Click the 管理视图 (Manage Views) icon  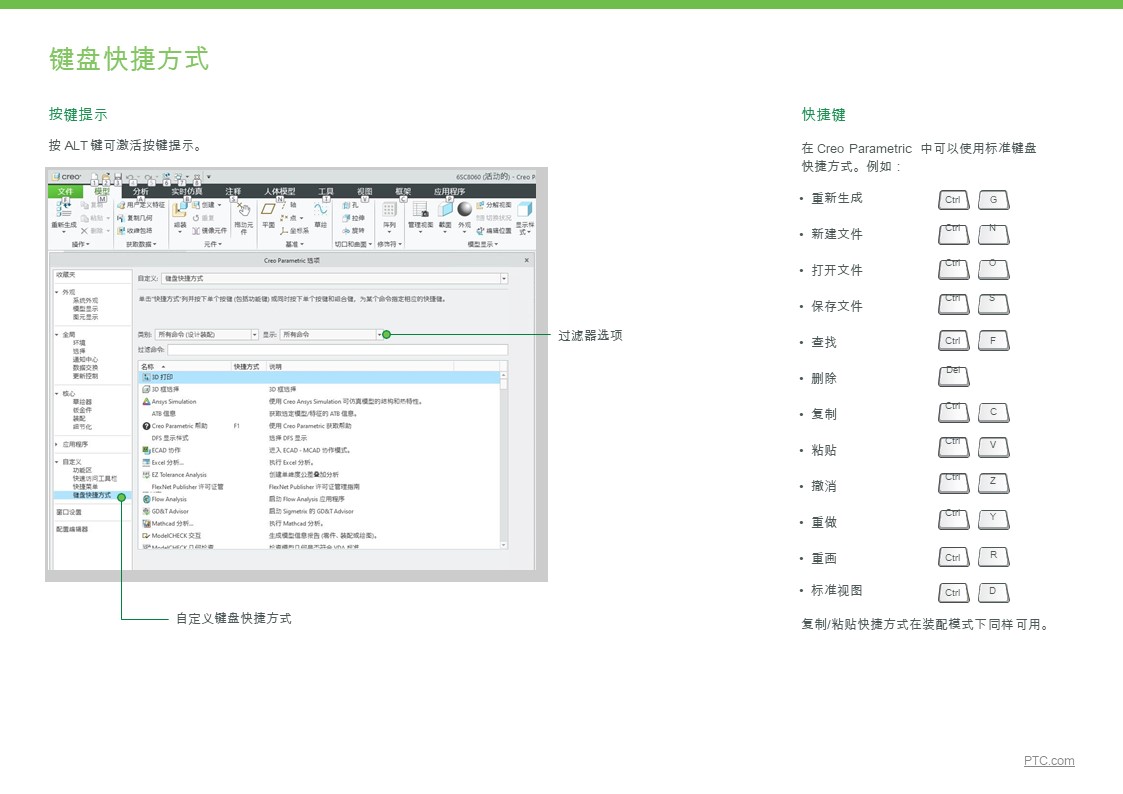point(420,210)
